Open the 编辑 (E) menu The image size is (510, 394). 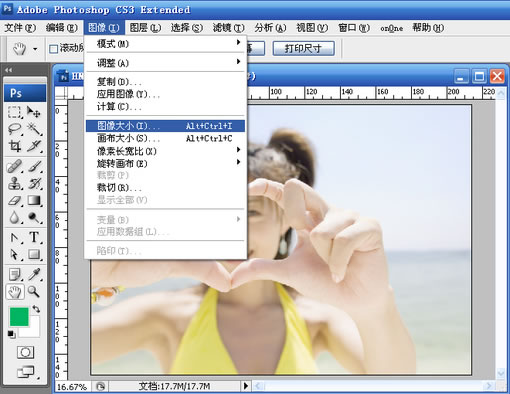62,28
